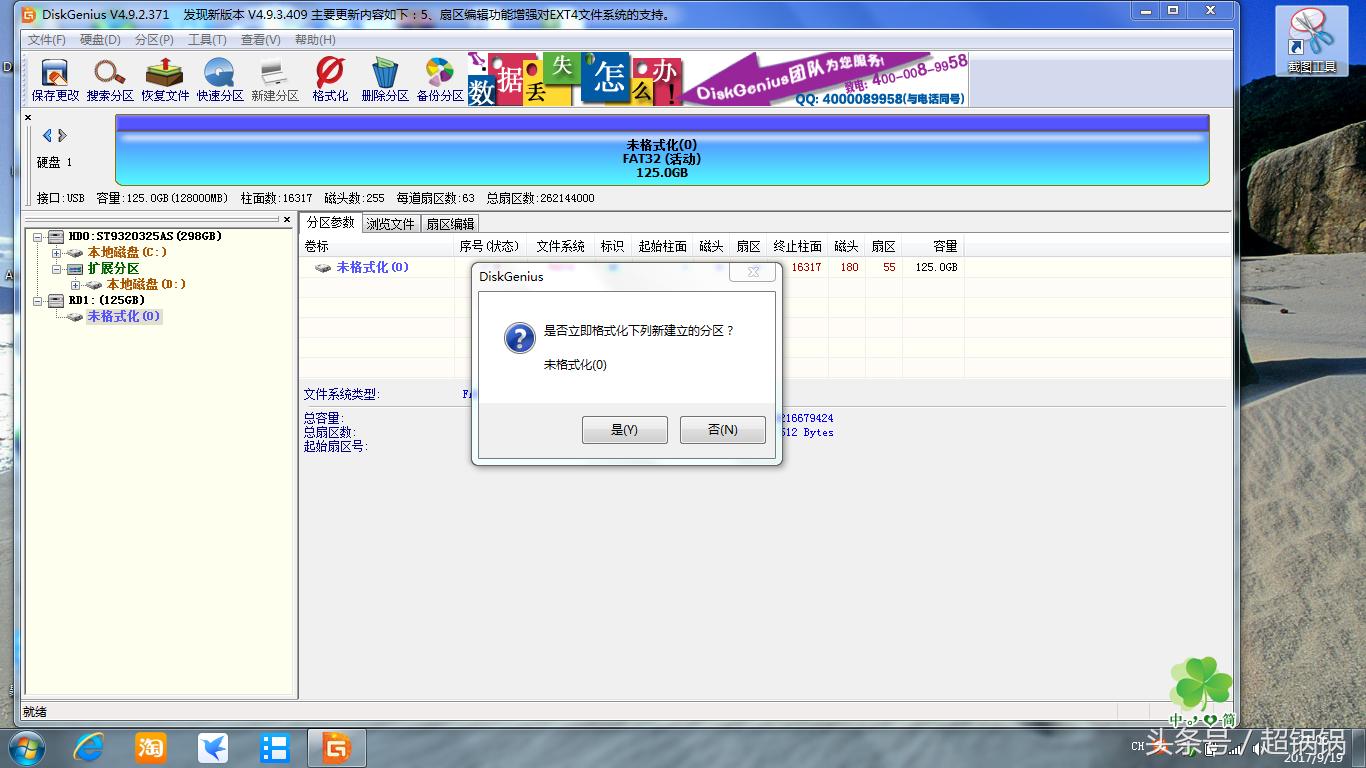Open the 截图工具 desktop shortcut
Viewport: 1366px width, 768px height.
point(1311,38)
